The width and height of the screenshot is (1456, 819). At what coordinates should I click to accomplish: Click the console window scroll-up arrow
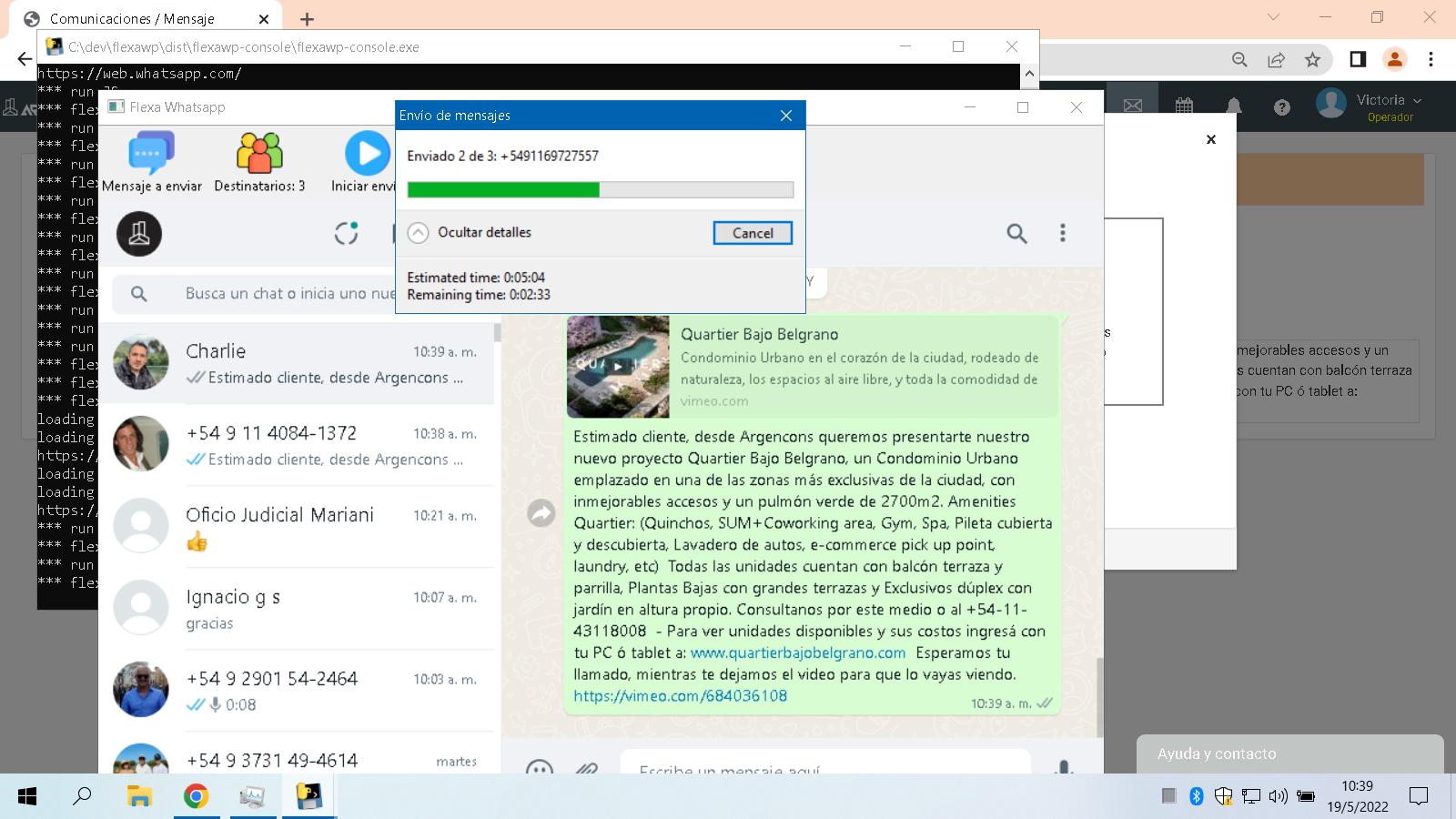click(1029, 74)
